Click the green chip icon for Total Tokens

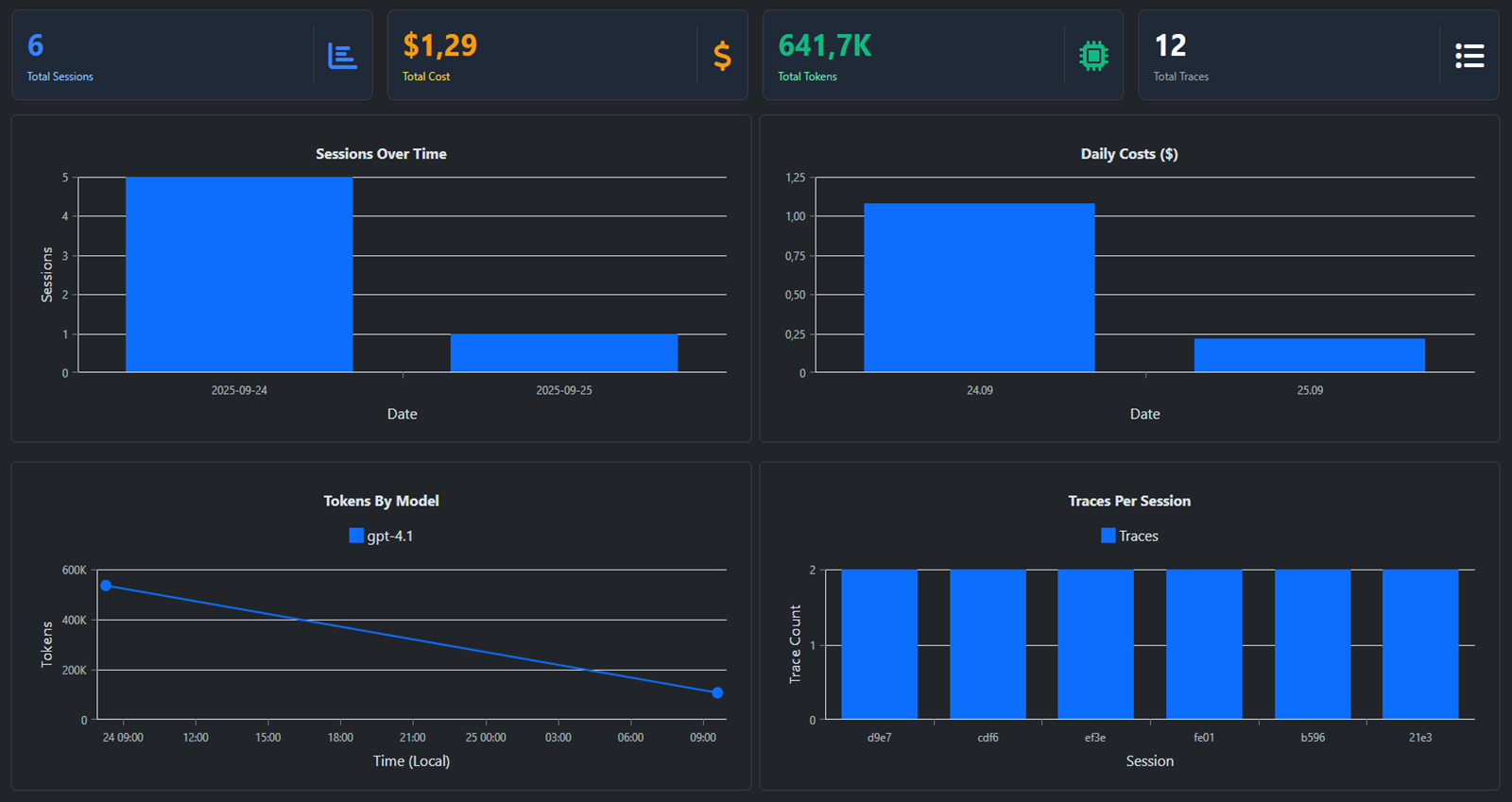(1093, 57)
